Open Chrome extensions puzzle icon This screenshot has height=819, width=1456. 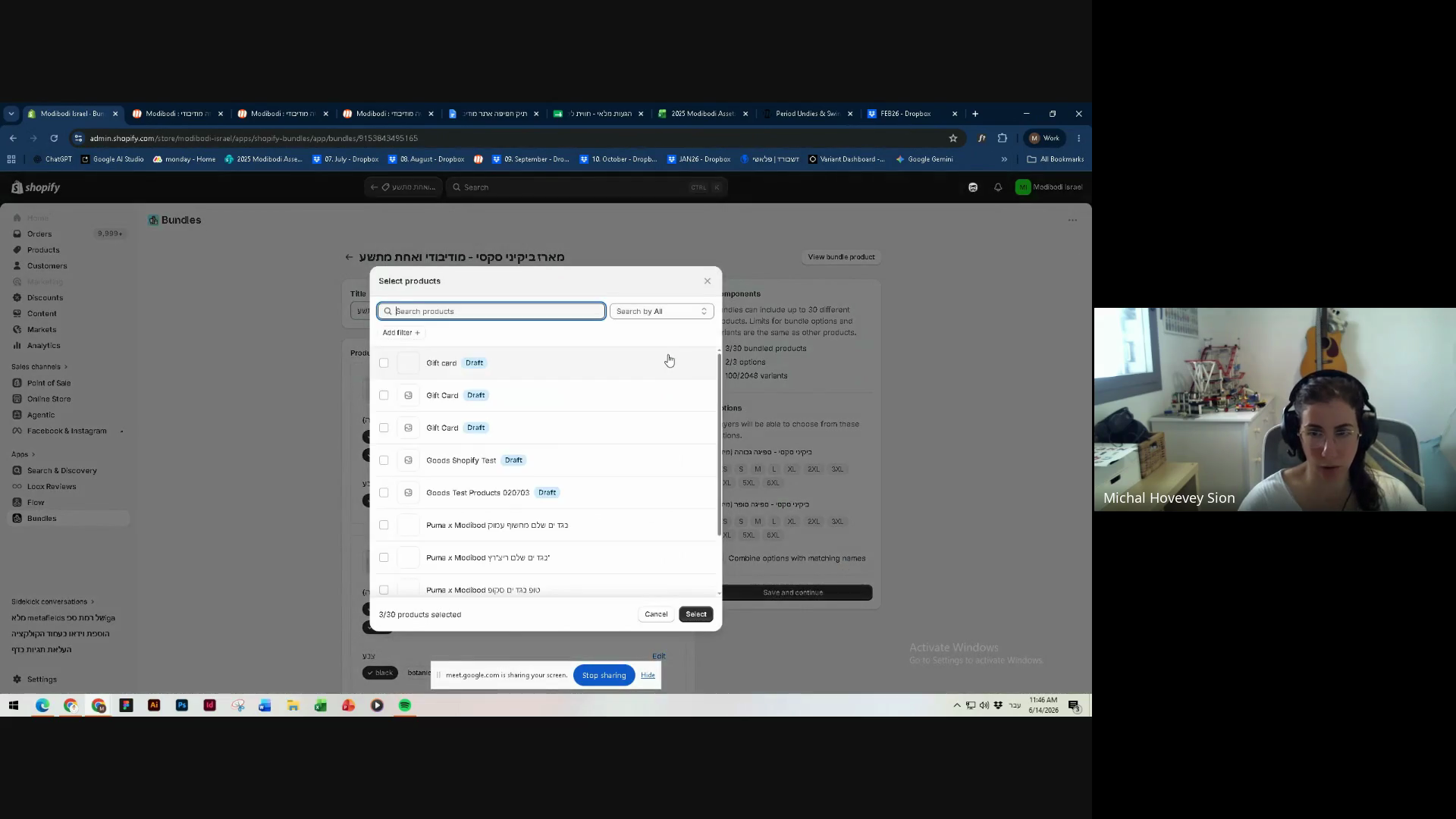tap(1003, 138)
